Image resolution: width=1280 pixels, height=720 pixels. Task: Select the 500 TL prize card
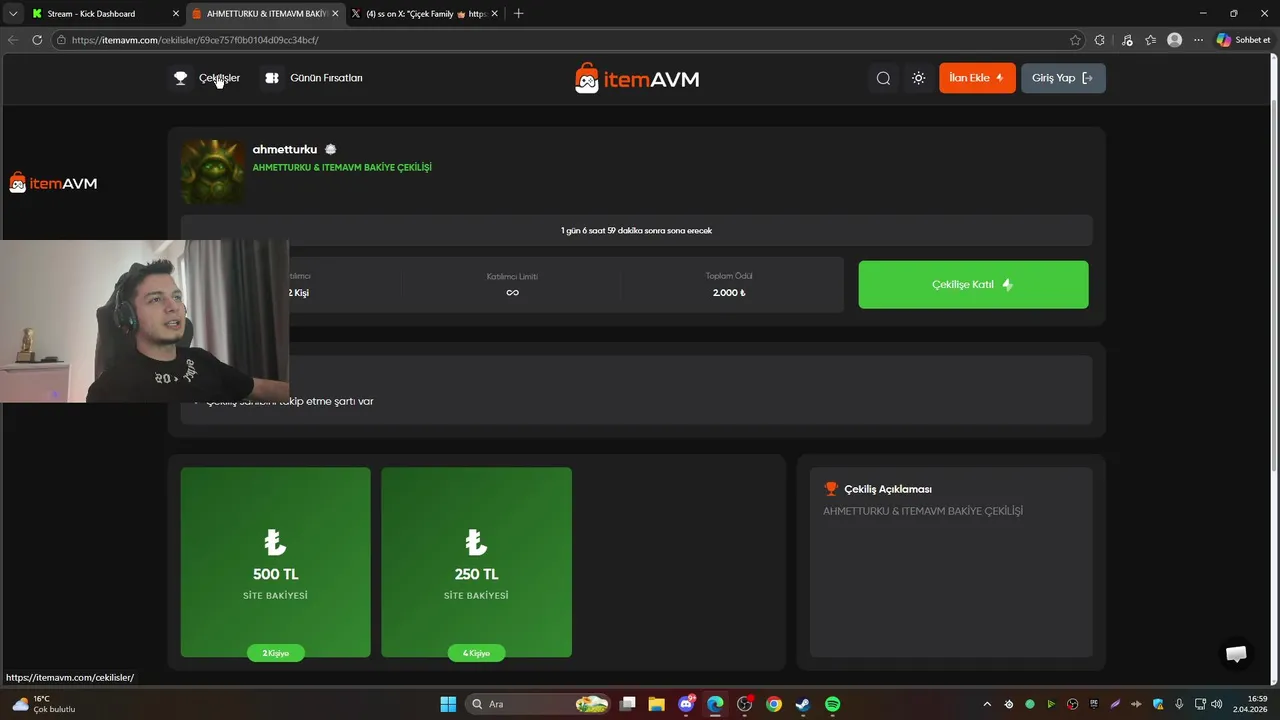click(x=275, y=562)
